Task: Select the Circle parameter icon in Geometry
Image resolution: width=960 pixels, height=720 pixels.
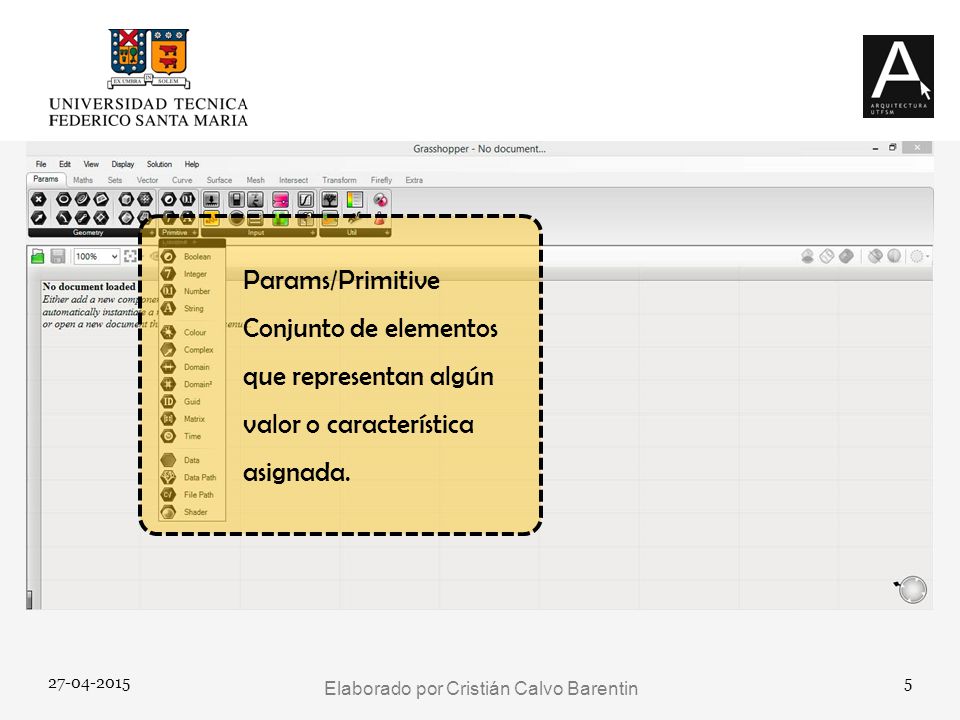Action: pyautogui.click(x=64, y=200)
